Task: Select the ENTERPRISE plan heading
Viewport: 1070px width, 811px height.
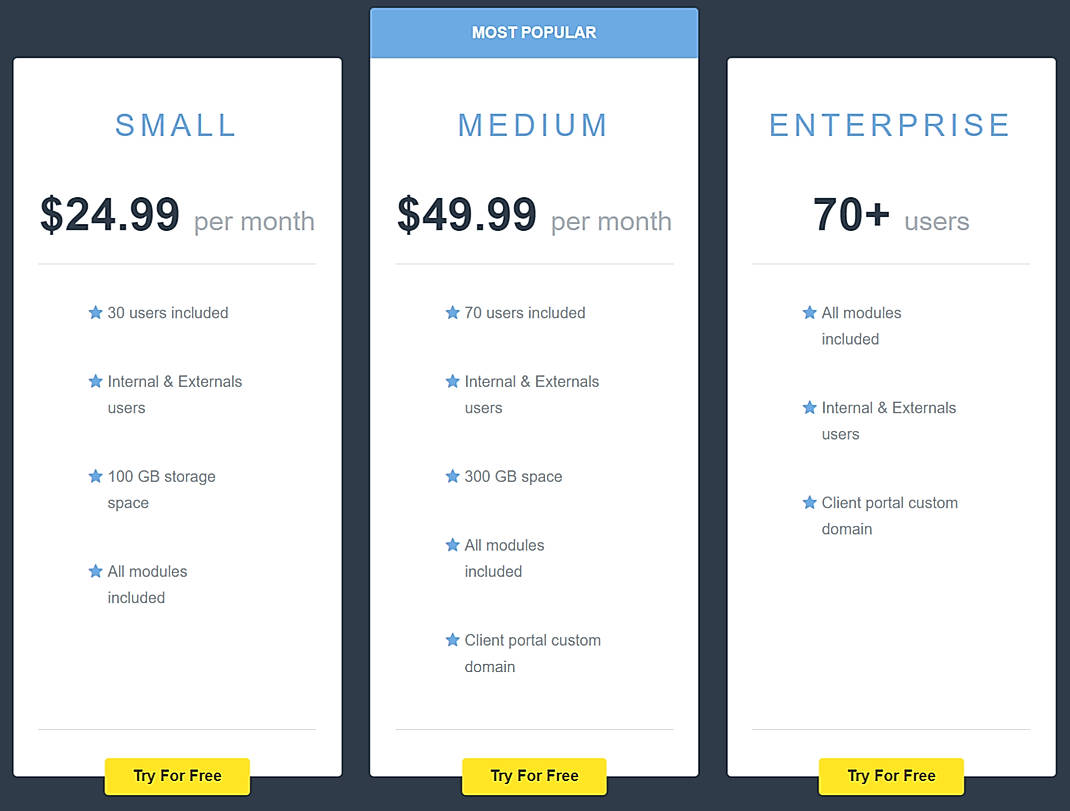Action: 890,125
